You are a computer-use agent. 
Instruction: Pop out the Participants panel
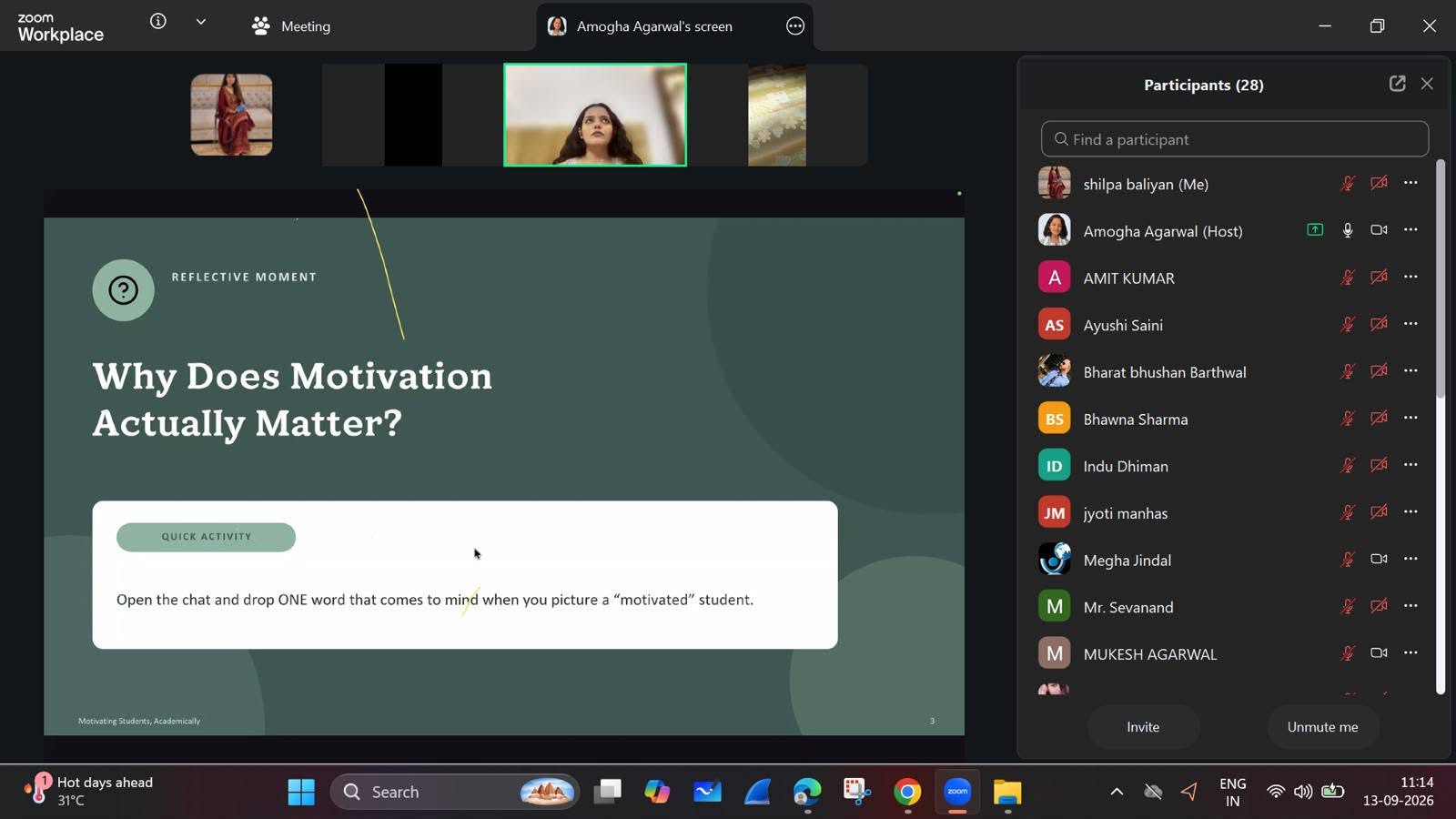click(x=1397, y=84)
